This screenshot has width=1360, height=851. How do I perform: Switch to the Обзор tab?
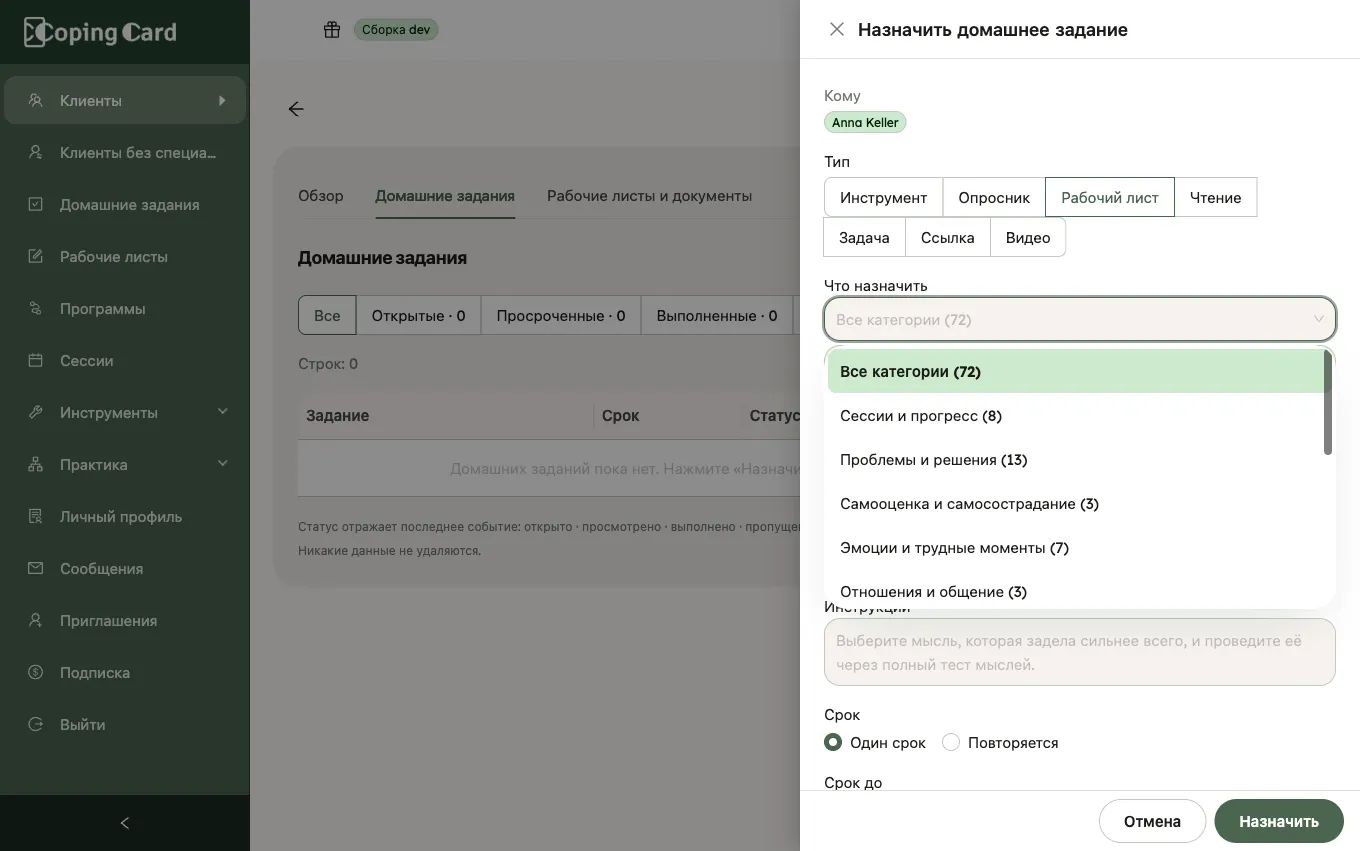[321, 196]
